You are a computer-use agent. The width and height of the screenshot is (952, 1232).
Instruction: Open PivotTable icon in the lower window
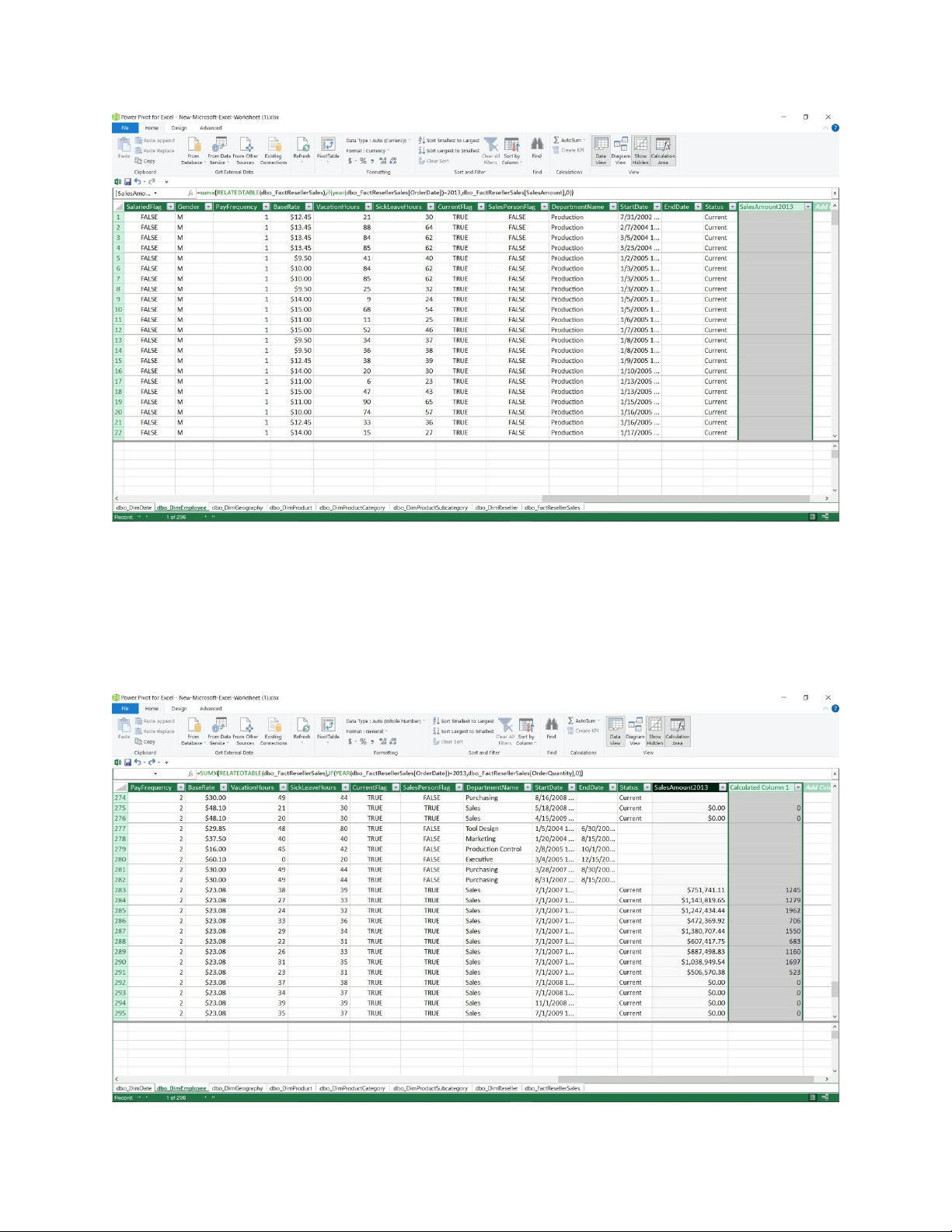[x=328, y=728]
